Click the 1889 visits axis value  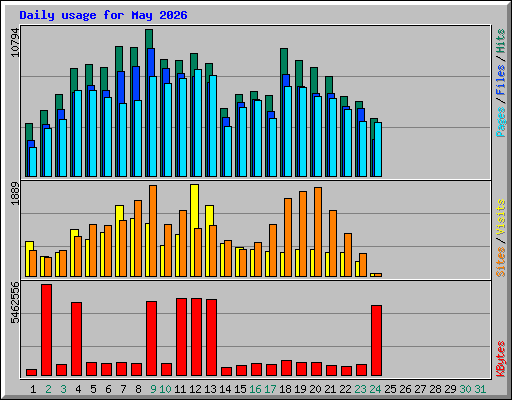(15, 194)
